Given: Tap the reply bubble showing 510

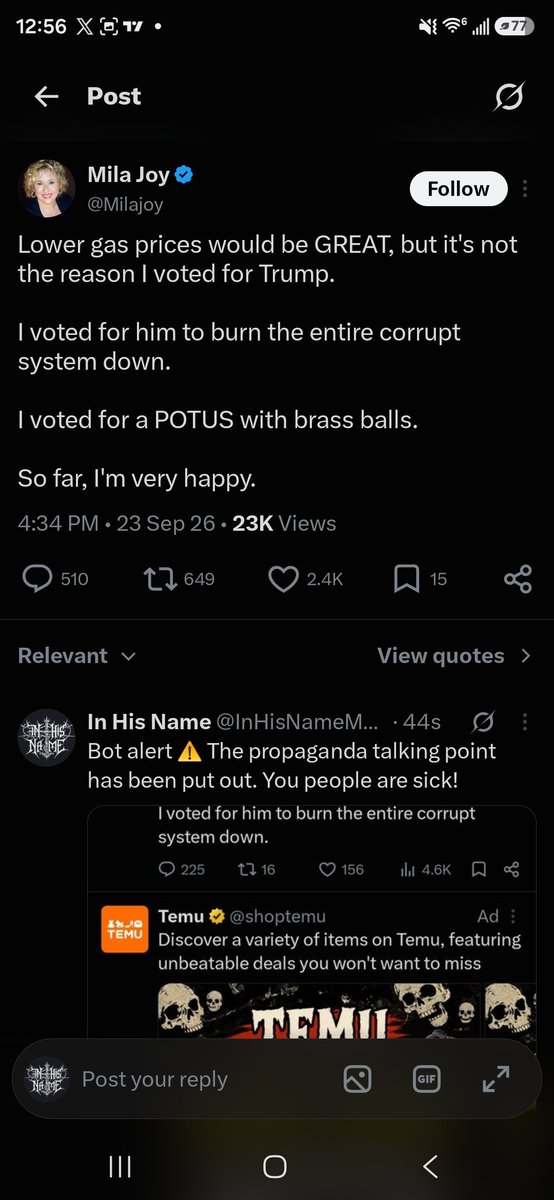Looking at the screenshot, I should [x=55, y=578].
